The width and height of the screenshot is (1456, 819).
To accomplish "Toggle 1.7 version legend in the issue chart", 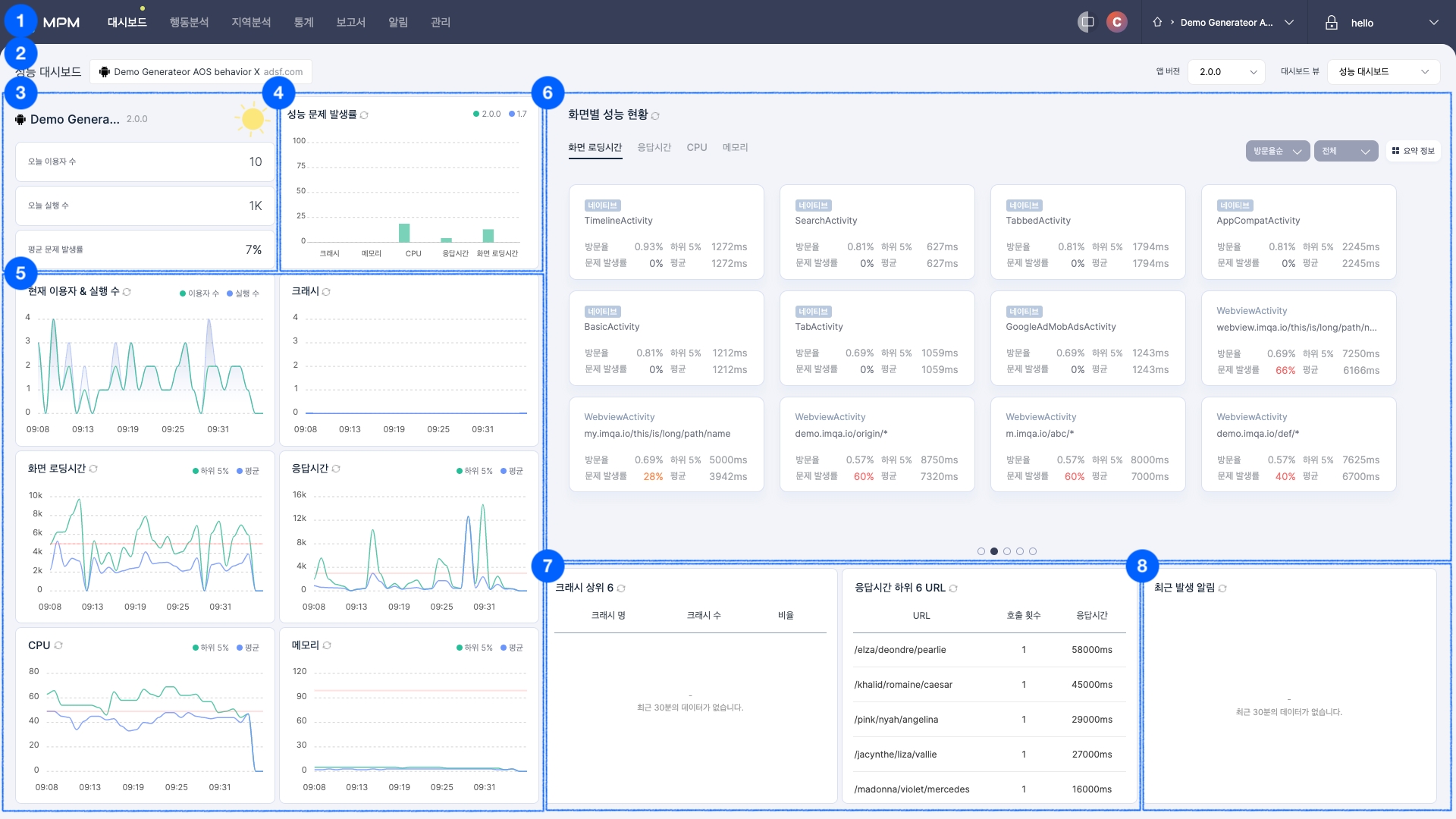I will pyautogui.click(x=518, y=115).
